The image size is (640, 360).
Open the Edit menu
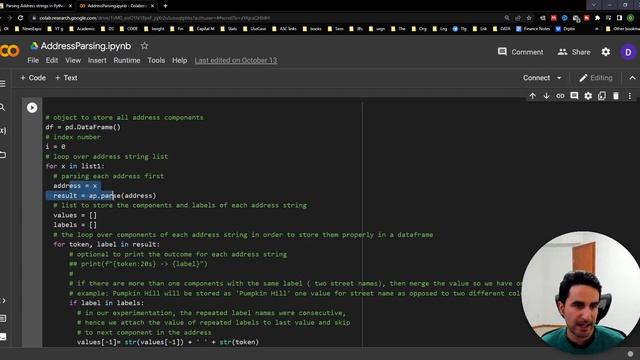52,60
